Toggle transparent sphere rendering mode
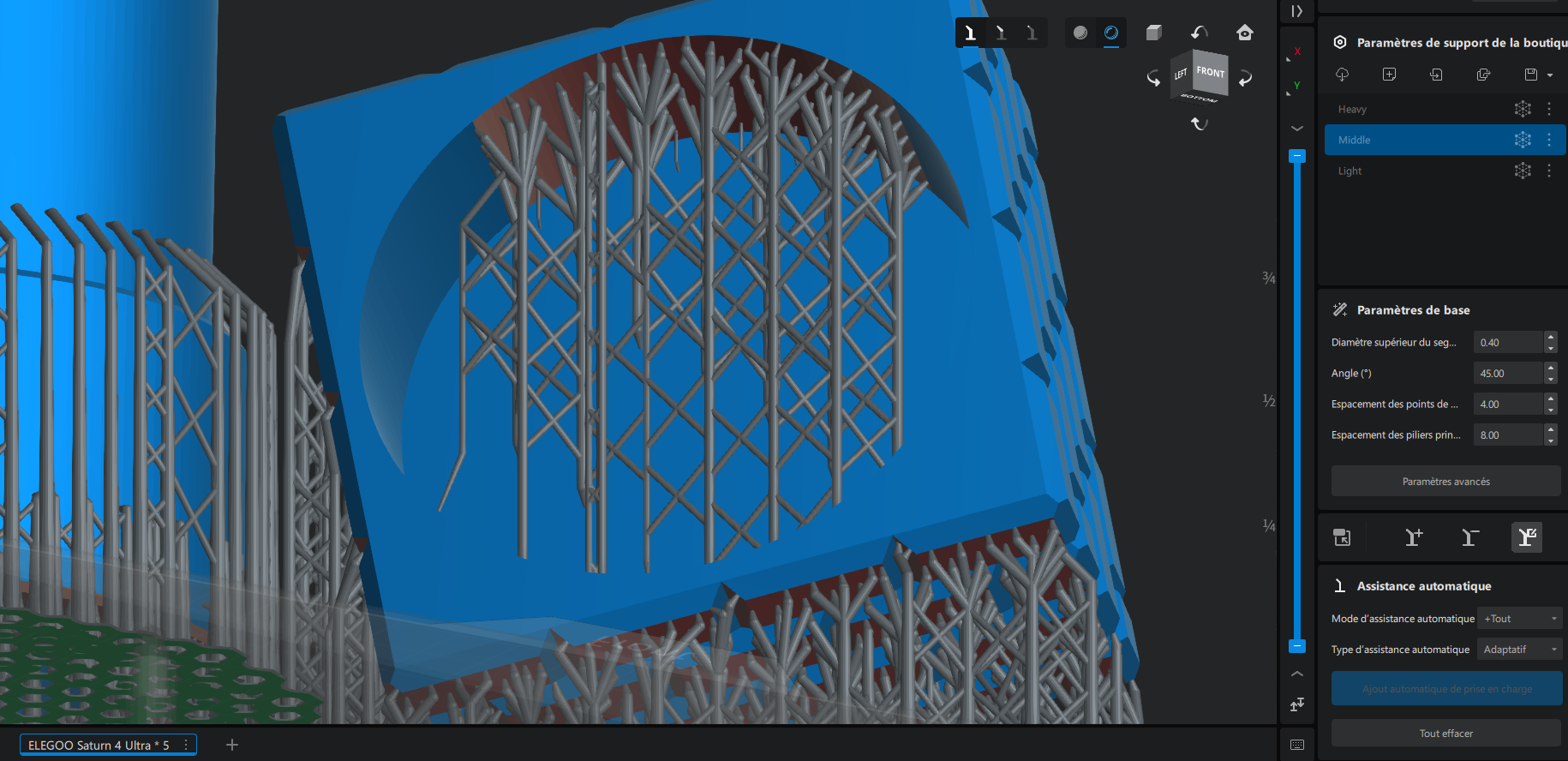The image size is (1568, 761). pyautogui.click(x=1111, y=33)
